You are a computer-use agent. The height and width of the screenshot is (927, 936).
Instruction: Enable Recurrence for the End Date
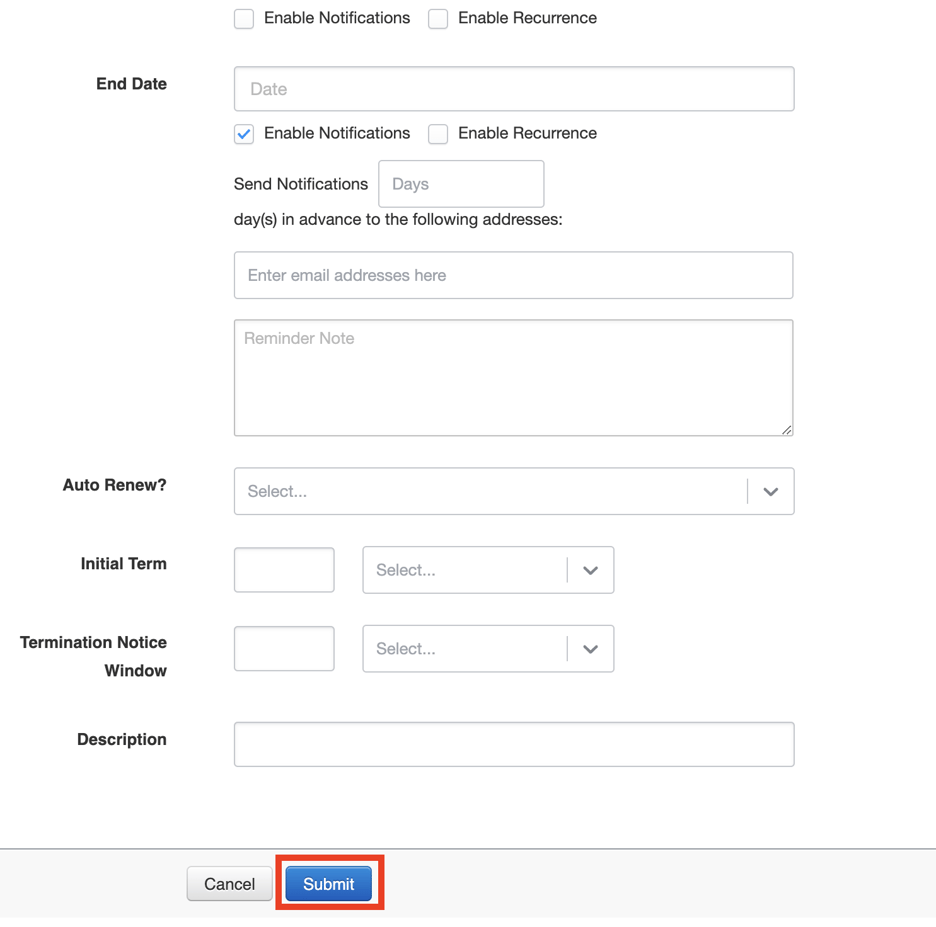pyautogui.click(x=437, y=133)
